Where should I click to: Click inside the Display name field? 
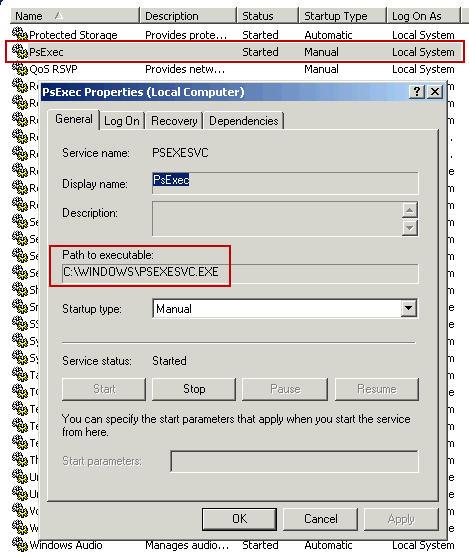pyautogui.click(x=285, y=183)
